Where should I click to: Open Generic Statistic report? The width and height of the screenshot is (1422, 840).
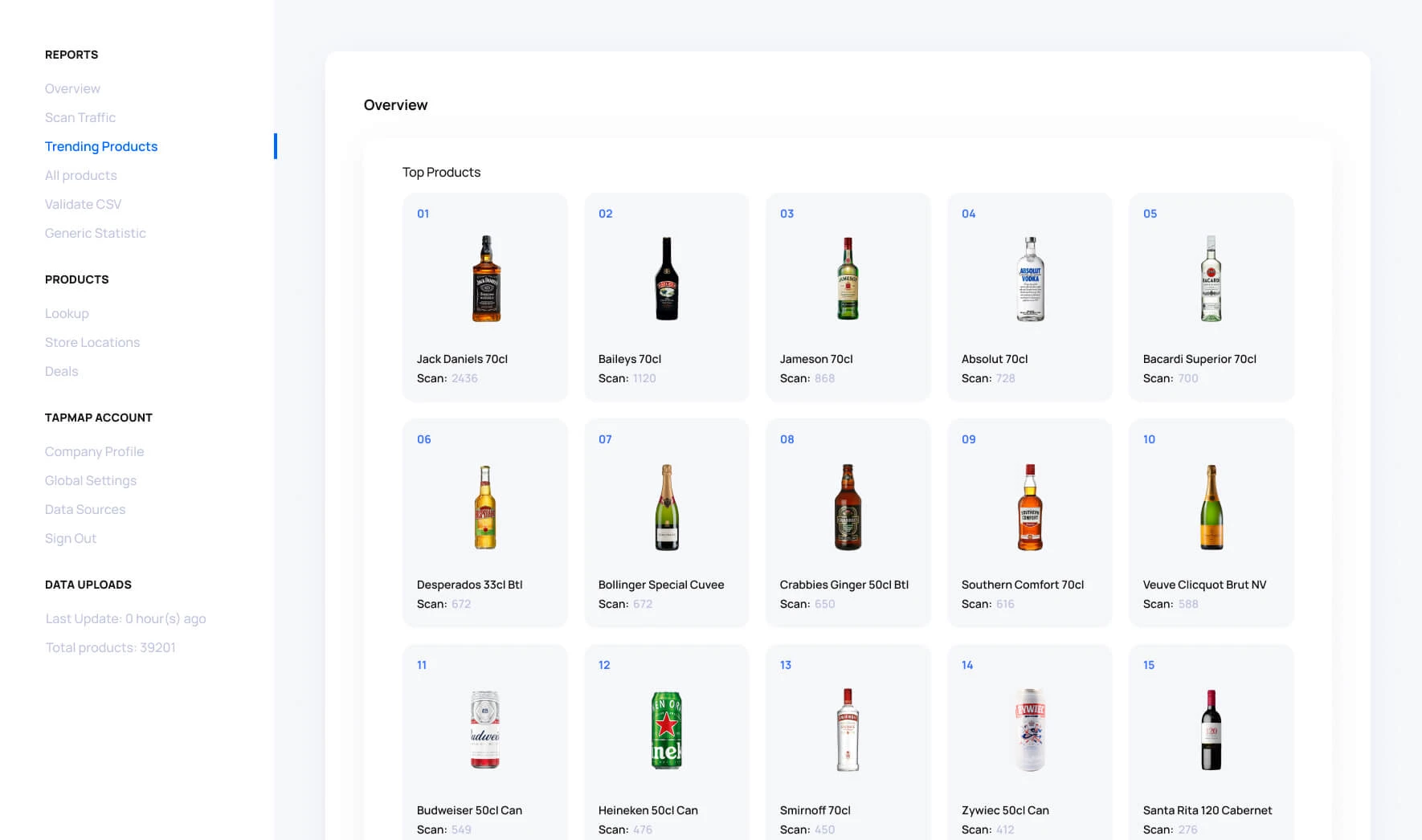pos(96,233)
